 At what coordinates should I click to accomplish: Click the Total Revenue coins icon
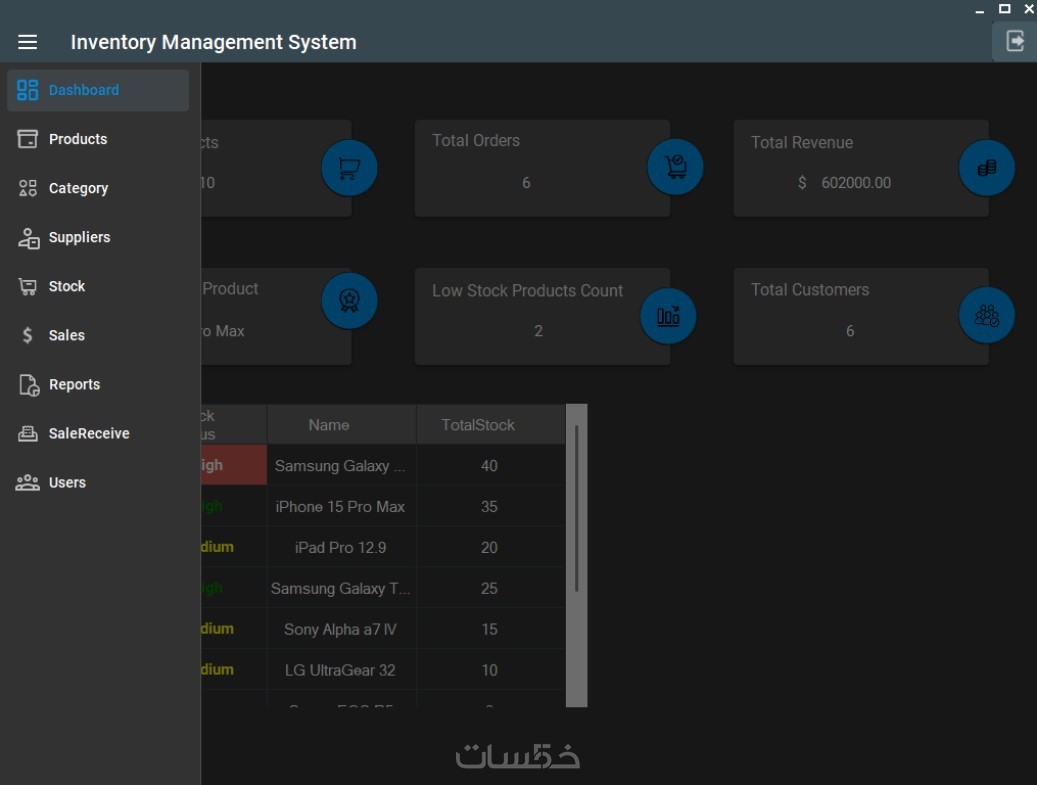[986, 168]
